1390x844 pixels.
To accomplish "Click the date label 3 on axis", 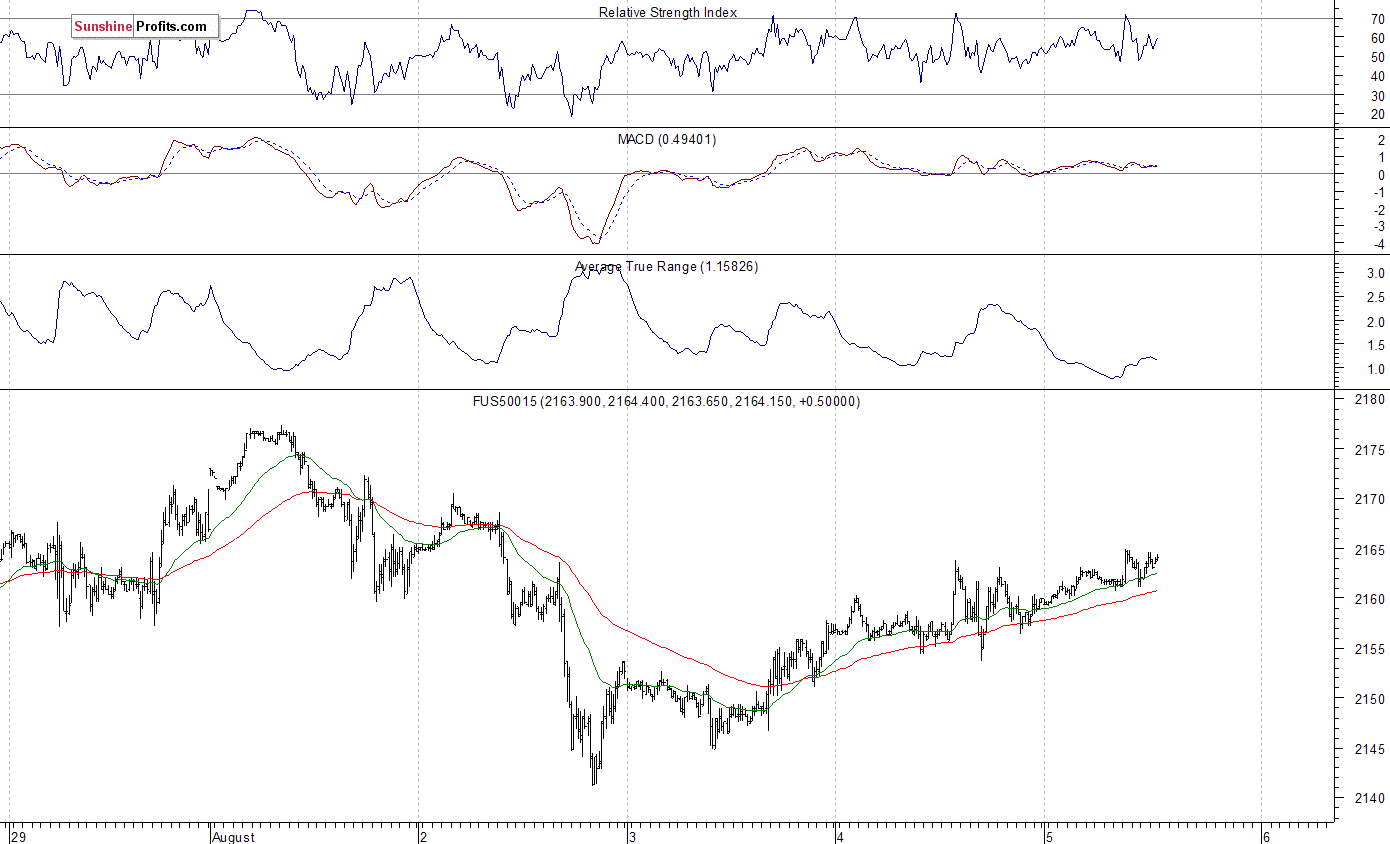I will 633,836.
